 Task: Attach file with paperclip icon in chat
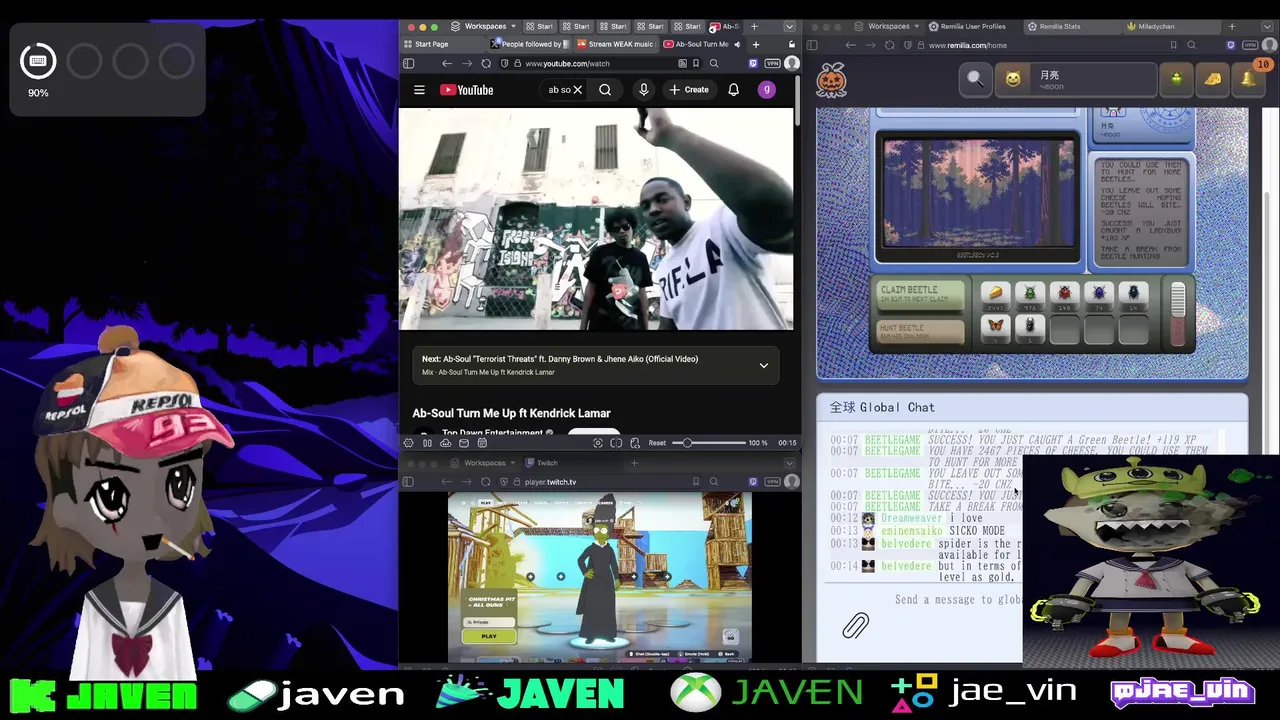click(856, 626)
